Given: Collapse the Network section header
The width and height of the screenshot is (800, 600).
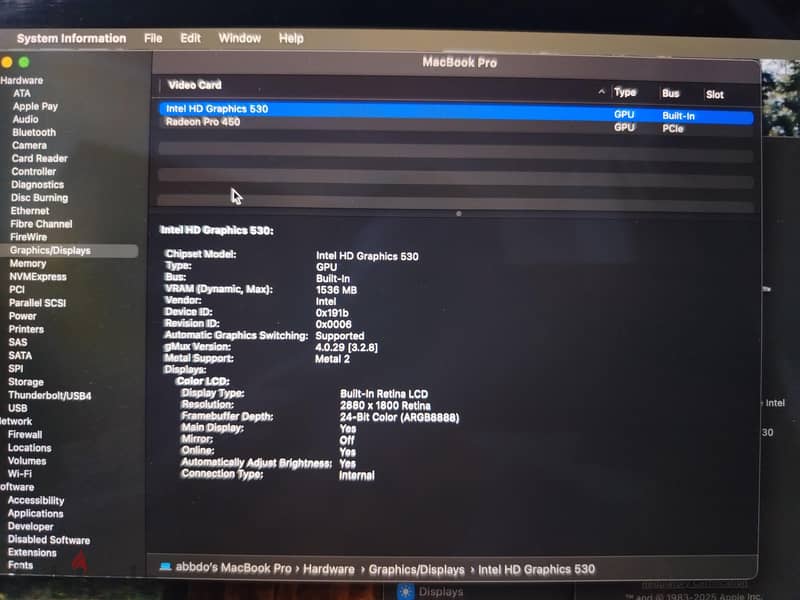Looking at the screenshot, I should tap(16, 421).
